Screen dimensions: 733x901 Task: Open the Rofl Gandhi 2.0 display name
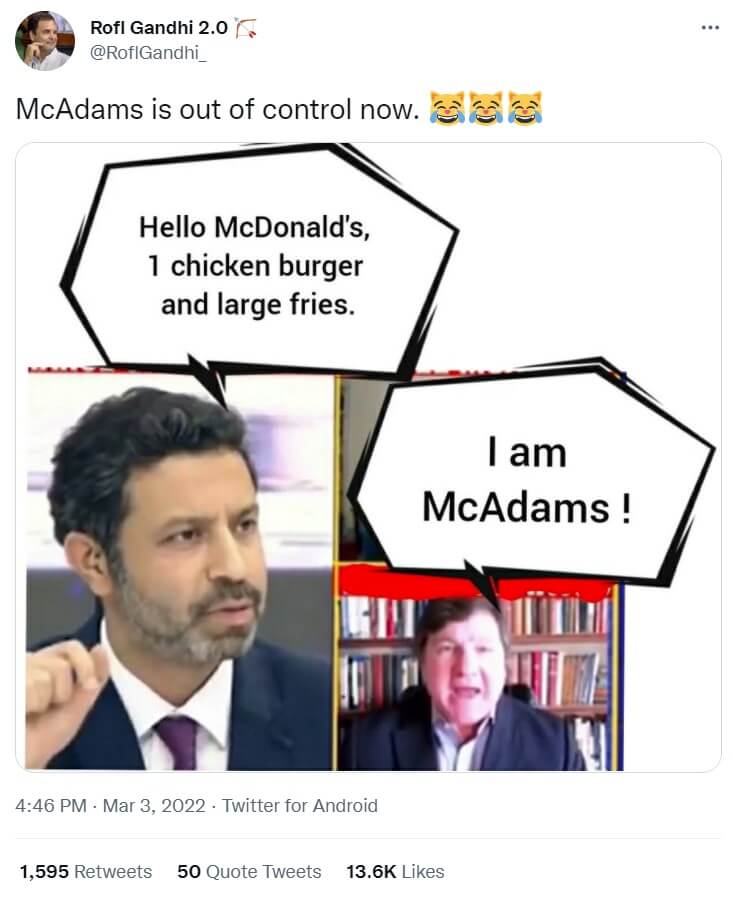(x=159, y=27)
